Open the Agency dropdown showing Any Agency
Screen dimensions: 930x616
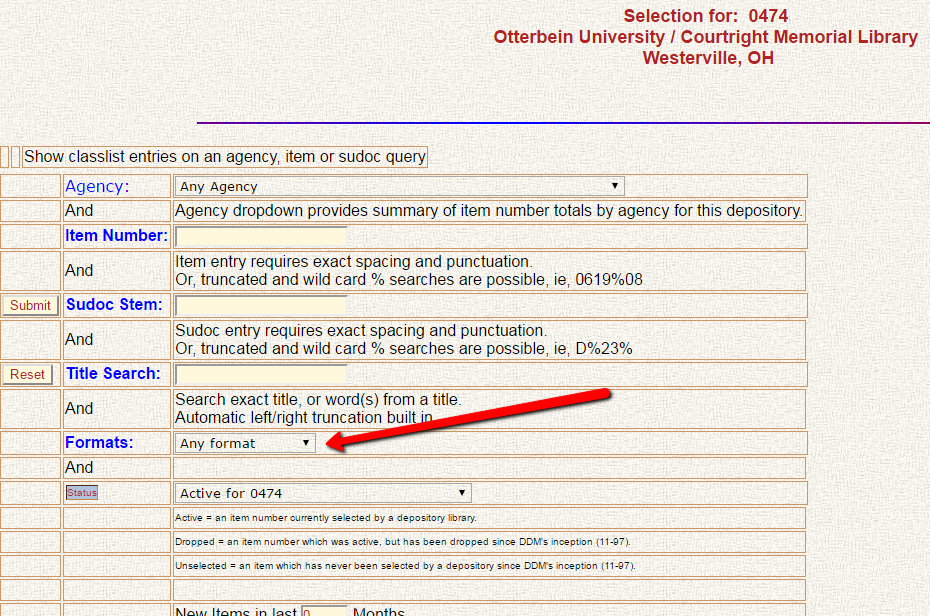coord(399,186)
